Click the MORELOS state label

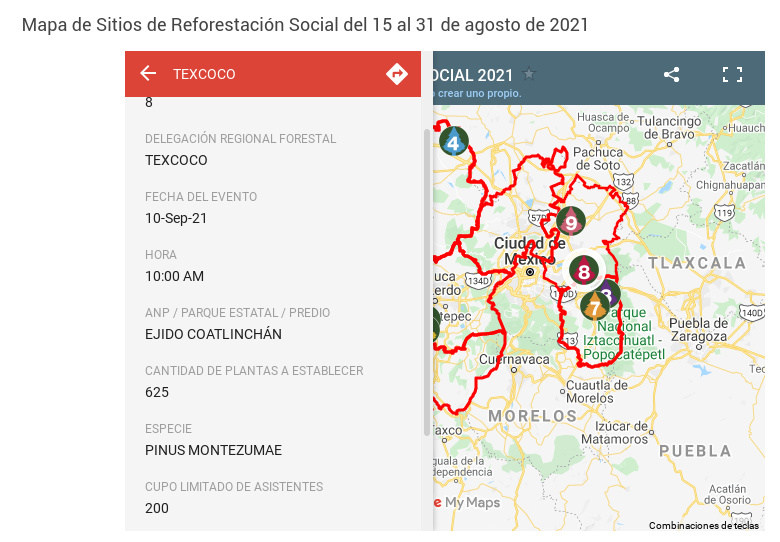coord(532,416)
